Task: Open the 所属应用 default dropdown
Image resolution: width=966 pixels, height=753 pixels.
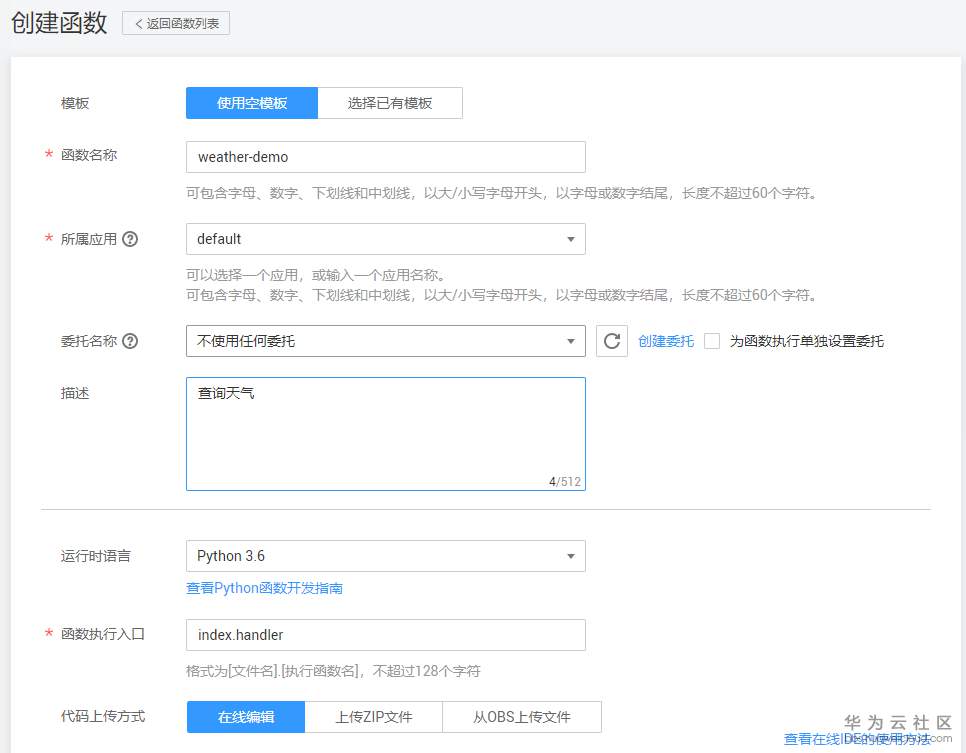Action: click(386, 239)
